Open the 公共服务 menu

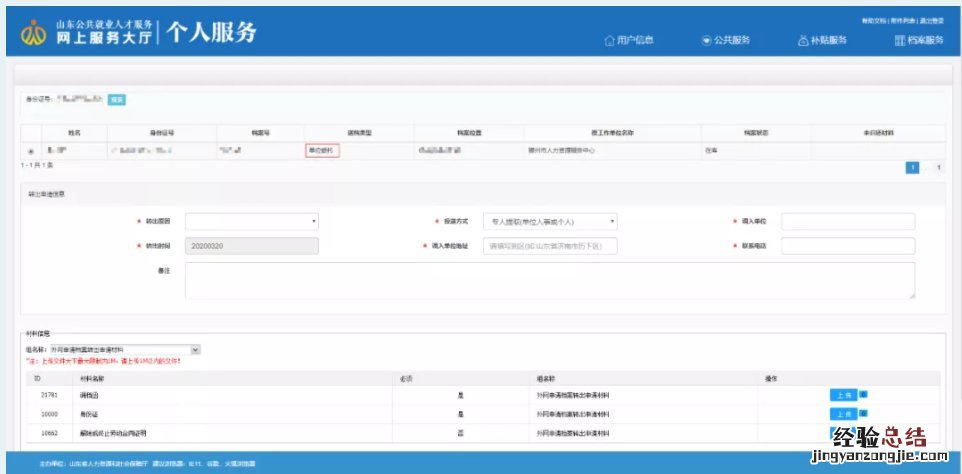click(725, 41)
